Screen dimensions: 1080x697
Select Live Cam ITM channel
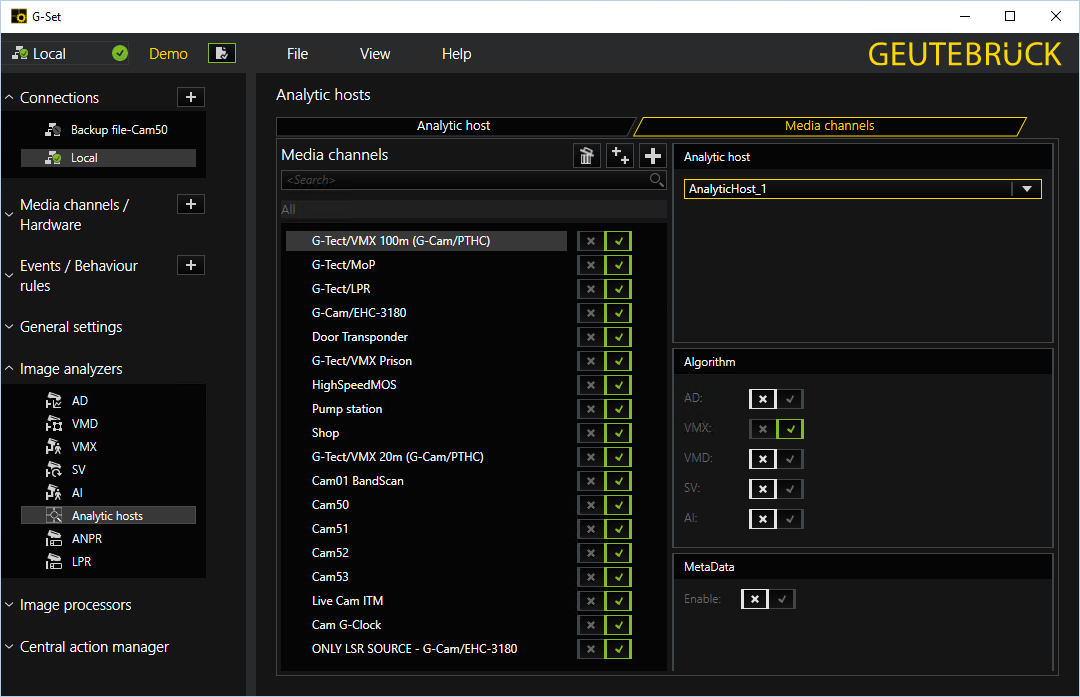[x=426, y=601]
